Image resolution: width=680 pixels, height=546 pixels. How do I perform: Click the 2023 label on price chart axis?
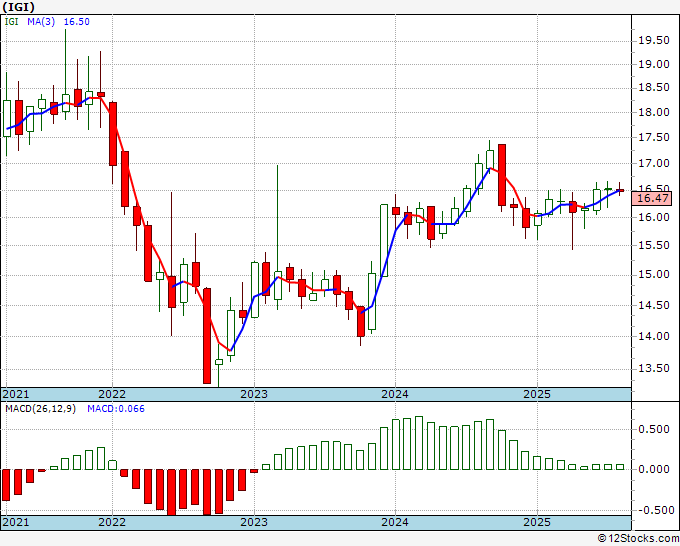tap(254, 394)
